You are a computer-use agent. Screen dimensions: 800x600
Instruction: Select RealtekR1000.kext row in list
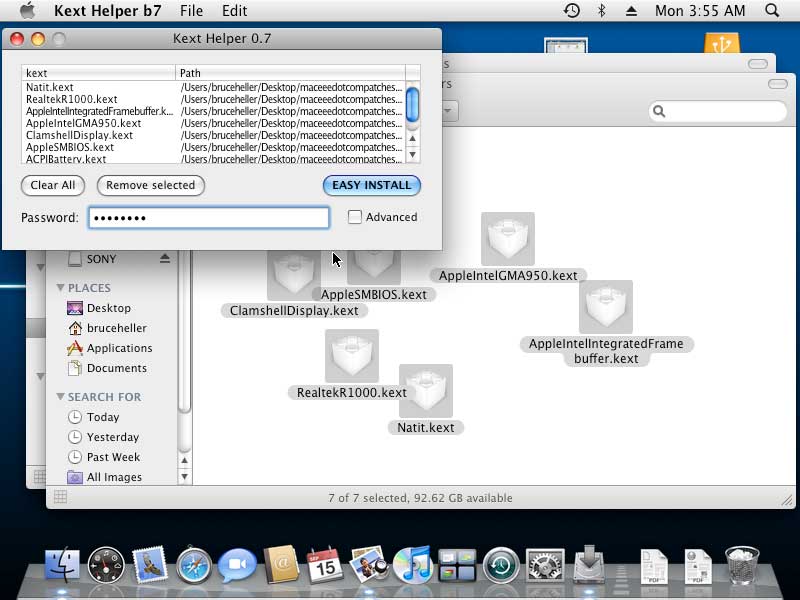(213, 99)
